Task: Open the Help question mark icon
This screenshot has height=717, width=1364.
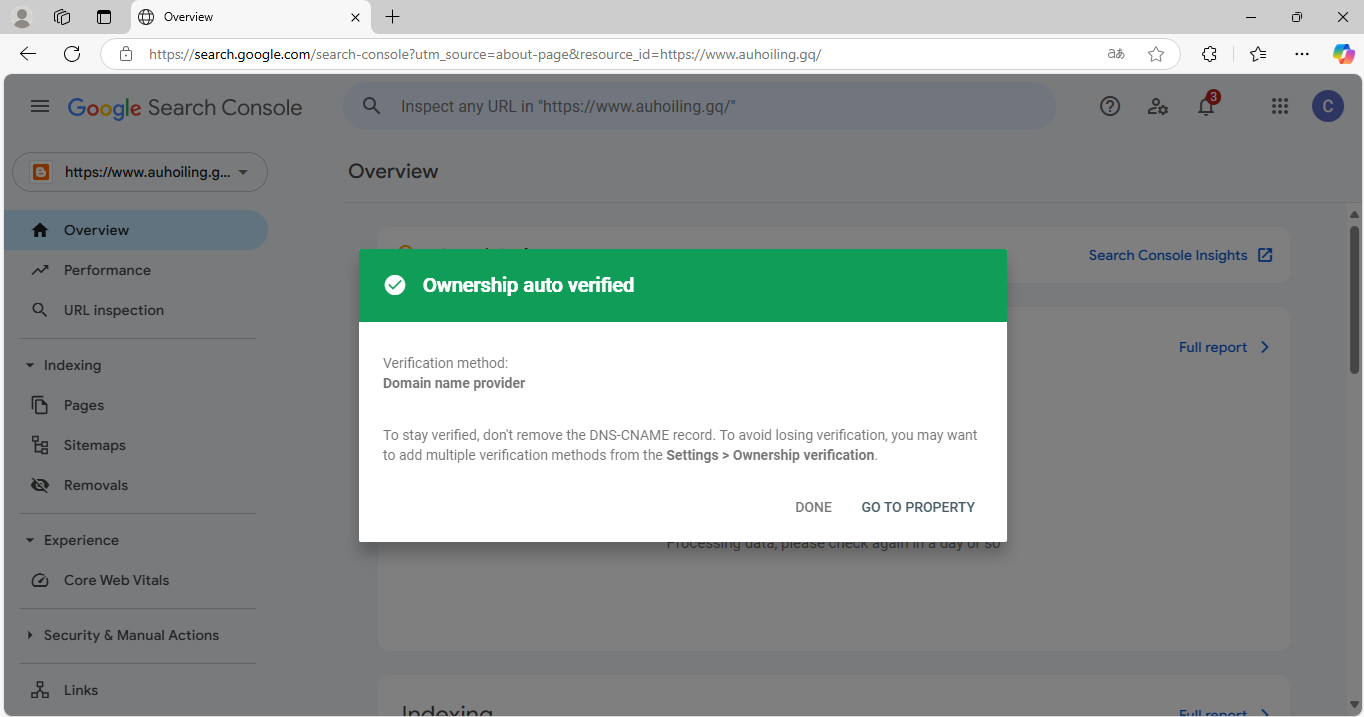Action: 1110,106
